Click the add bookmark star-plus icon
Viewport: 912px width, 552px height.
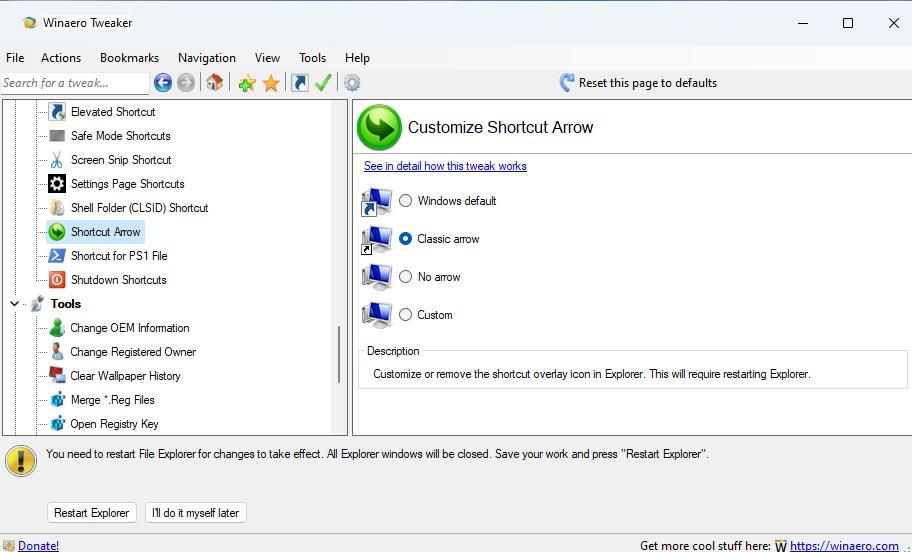(246, 83)
